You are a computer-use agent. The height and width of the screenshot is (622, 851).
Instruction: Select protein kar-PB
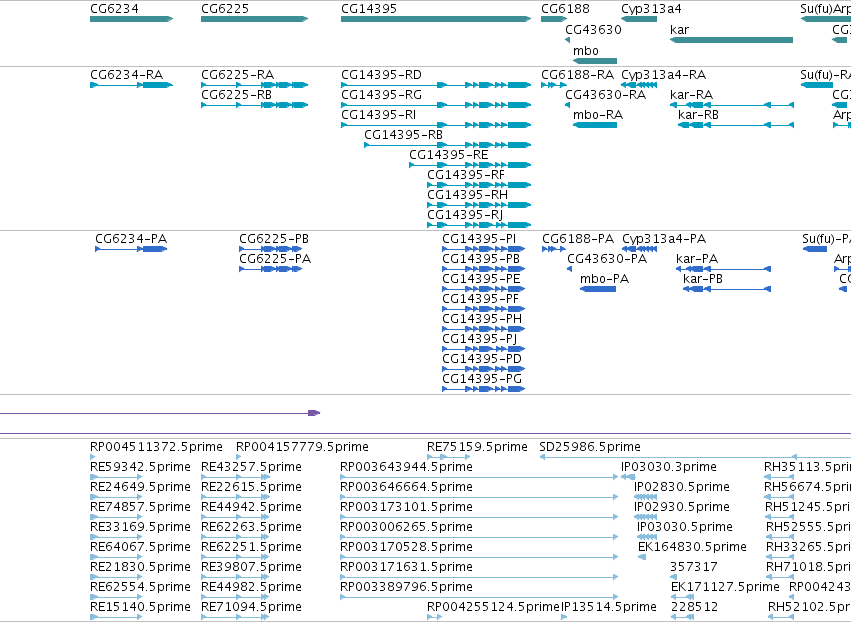pos(703,279)
